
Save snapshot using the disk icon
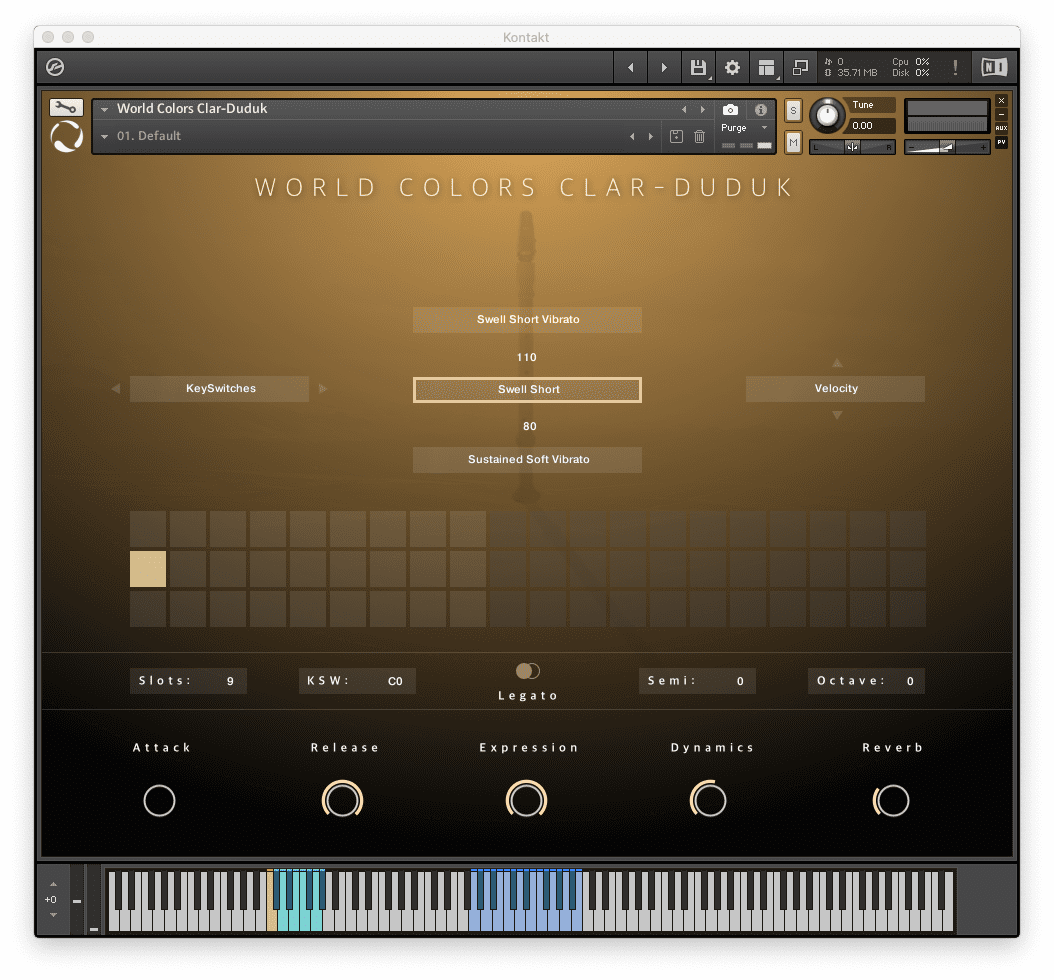pyautogui.click(x=676, y=136)
